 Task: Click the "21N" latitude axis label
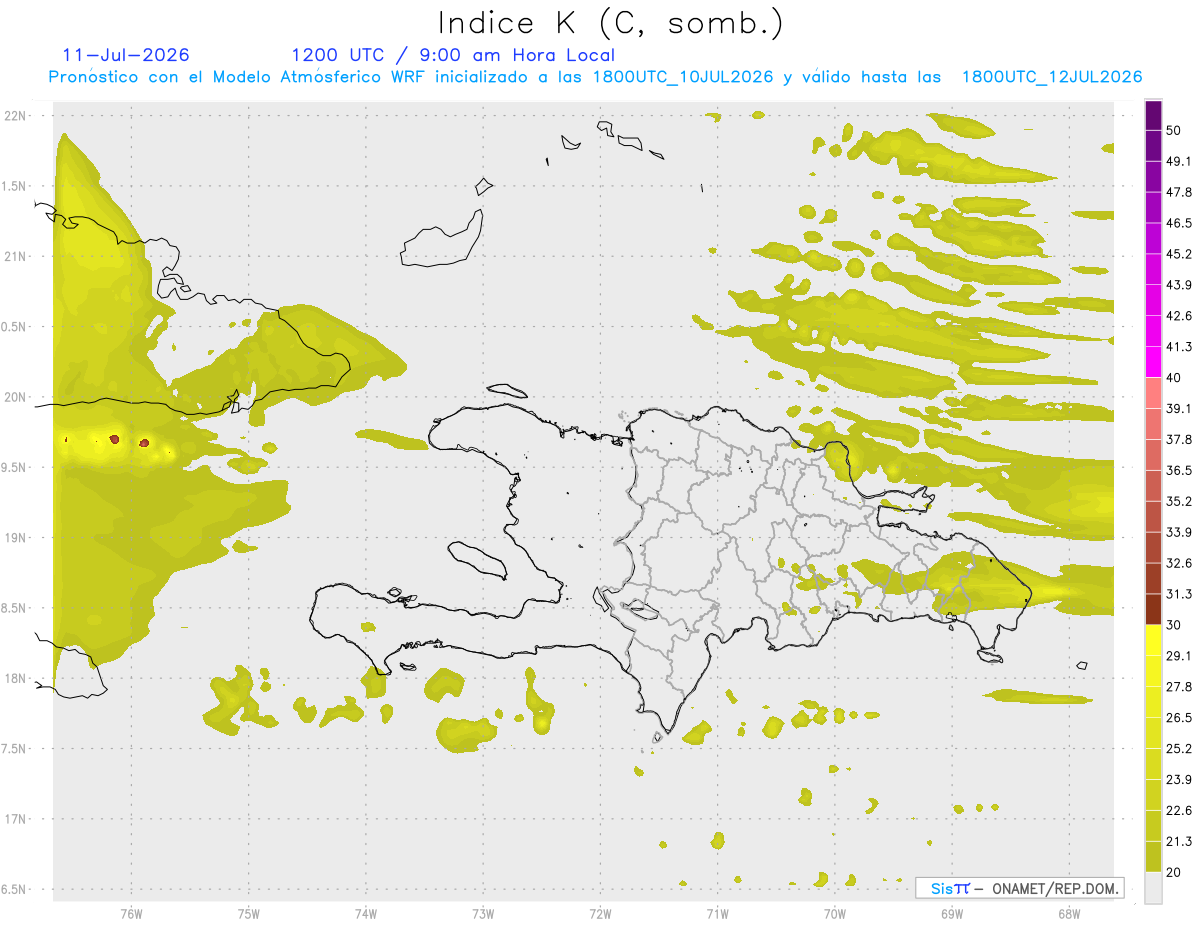[17, 257]
